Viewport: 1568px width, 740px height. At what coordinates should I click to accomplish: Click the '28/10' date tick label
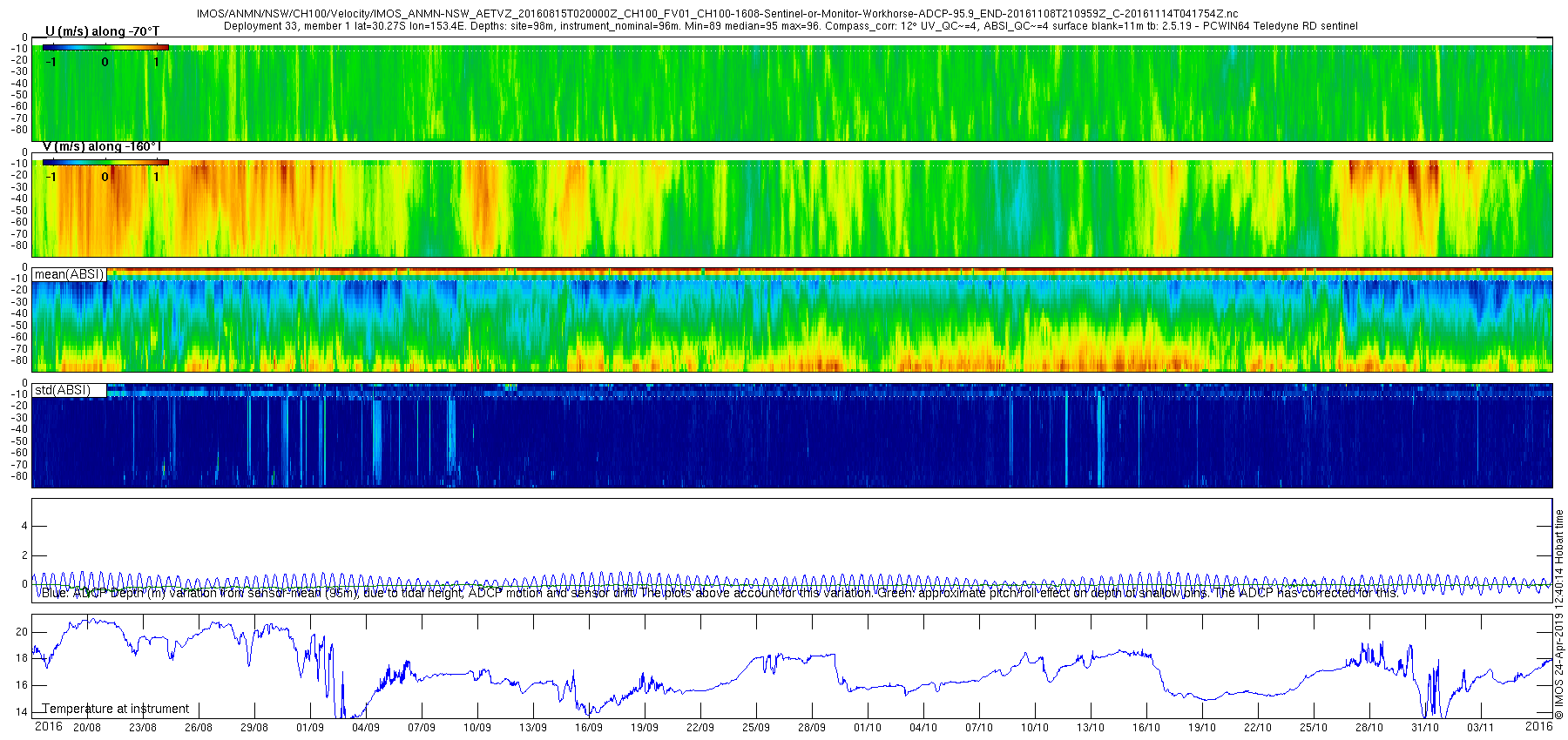click(x=1369, y=728)
